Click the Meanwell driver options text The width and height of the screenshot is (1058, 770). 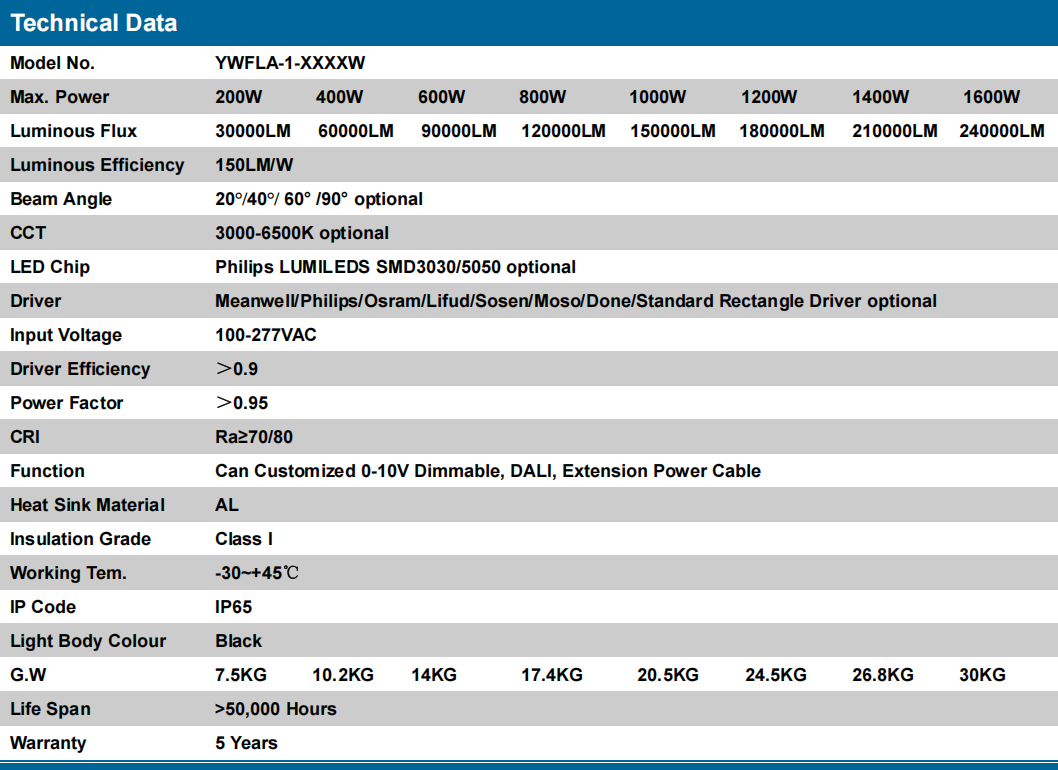[x=576, y=301]
